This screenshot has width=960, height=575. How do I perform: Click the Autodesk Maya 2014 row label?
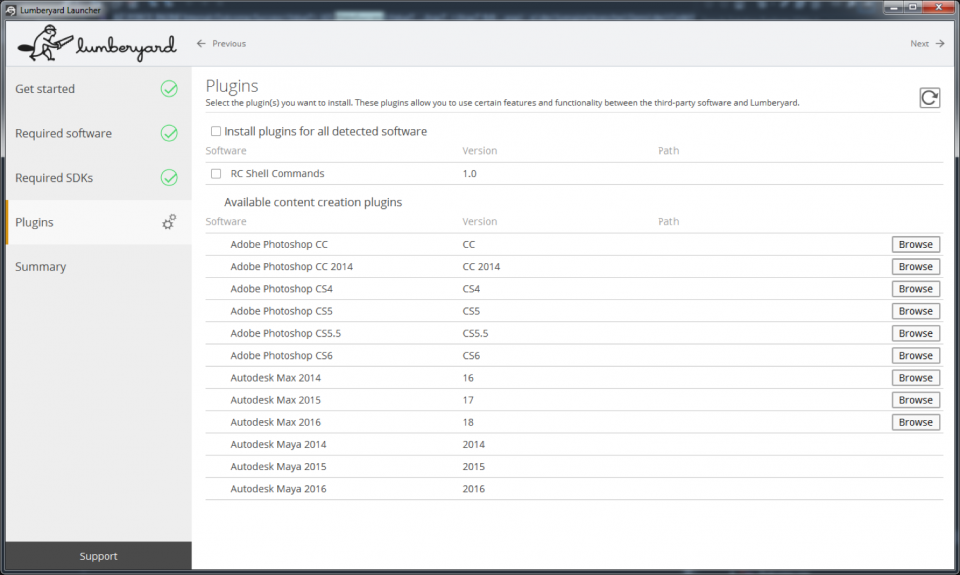278,445
